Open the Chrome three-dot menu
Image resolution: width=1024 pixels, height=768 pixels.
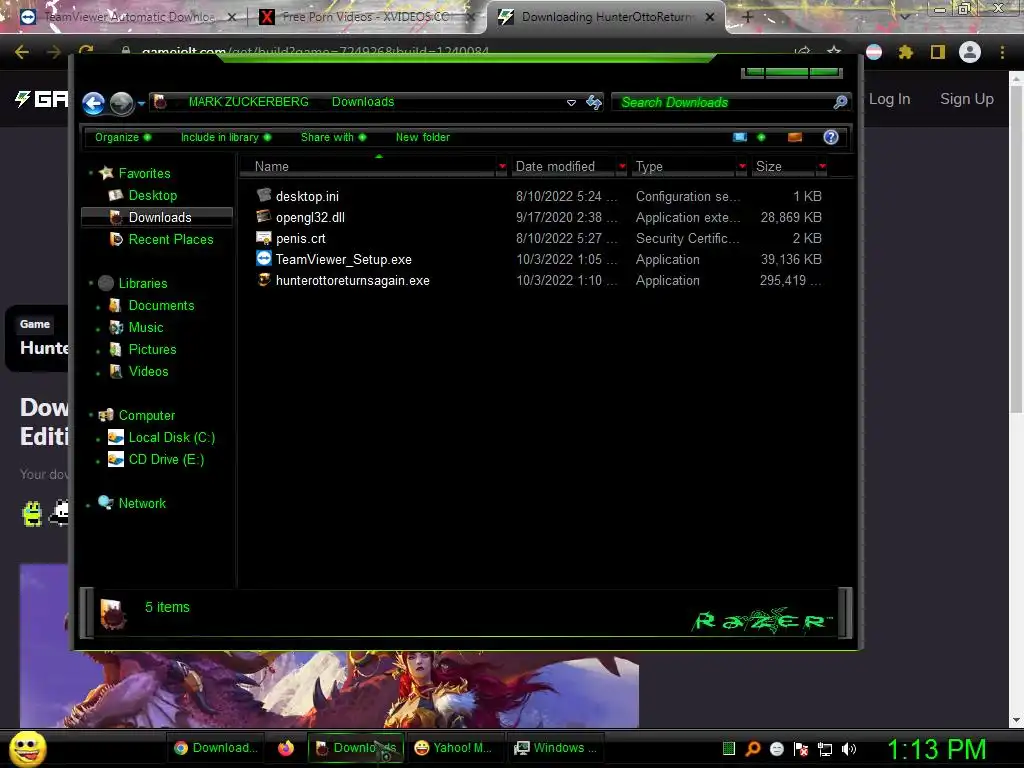tap(1002, 52)
